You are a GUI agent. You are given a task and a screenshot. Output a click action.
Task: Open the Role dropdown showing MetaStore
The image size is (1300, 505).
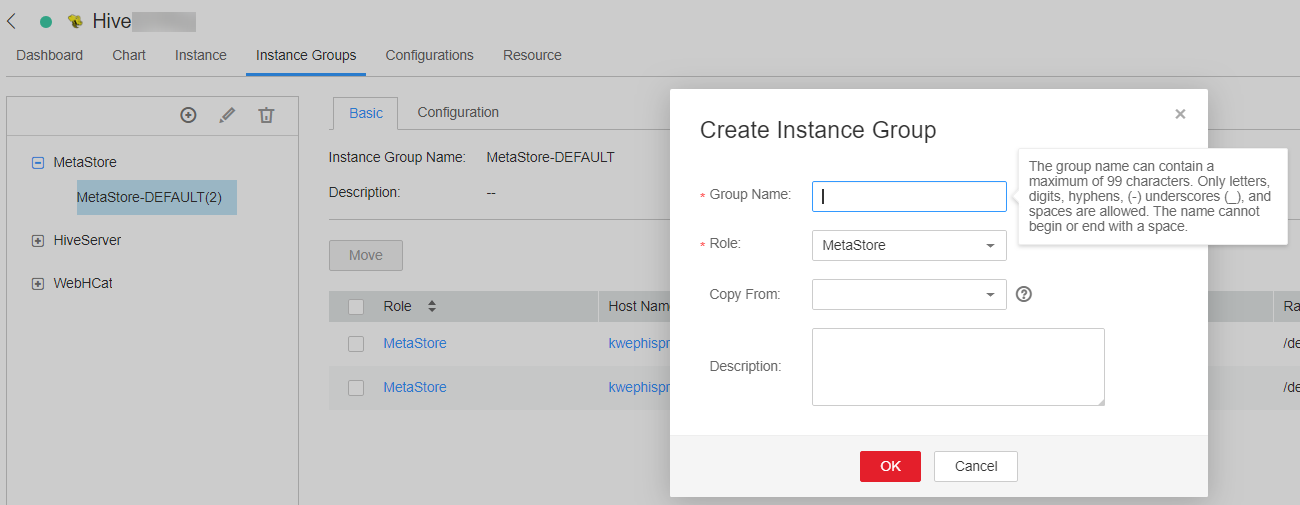[x=909, y=245]
